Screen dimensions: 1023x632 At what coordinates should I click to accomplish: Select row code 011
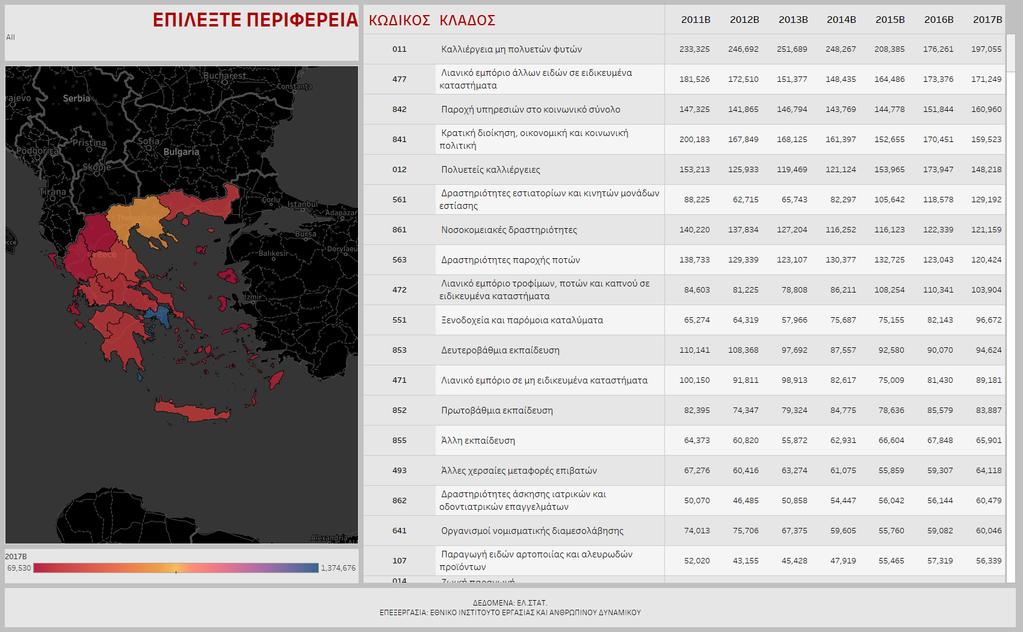399,49
